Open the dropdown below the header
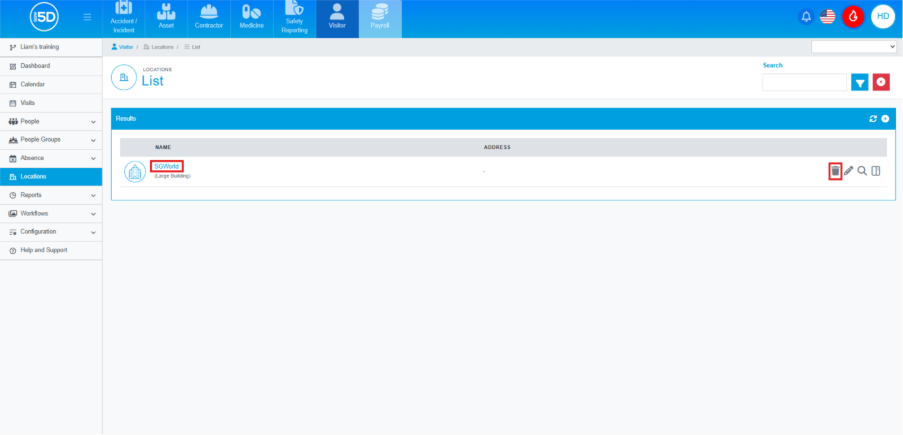The height and width of the screenshot is (435, 903). 854,47
